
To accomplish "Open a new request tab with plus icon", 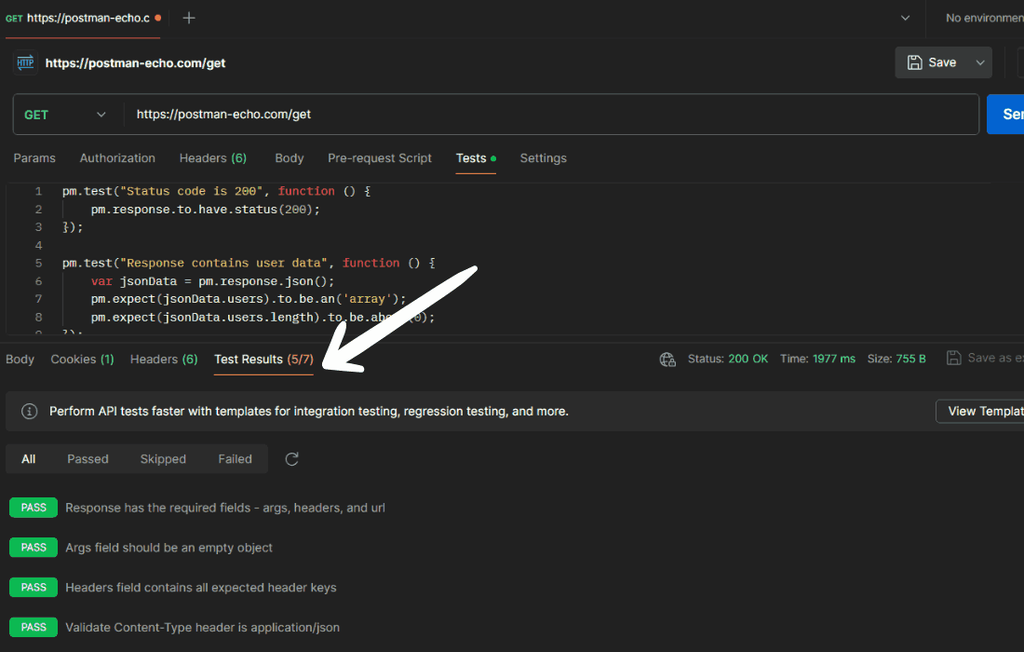I will 189,18.
